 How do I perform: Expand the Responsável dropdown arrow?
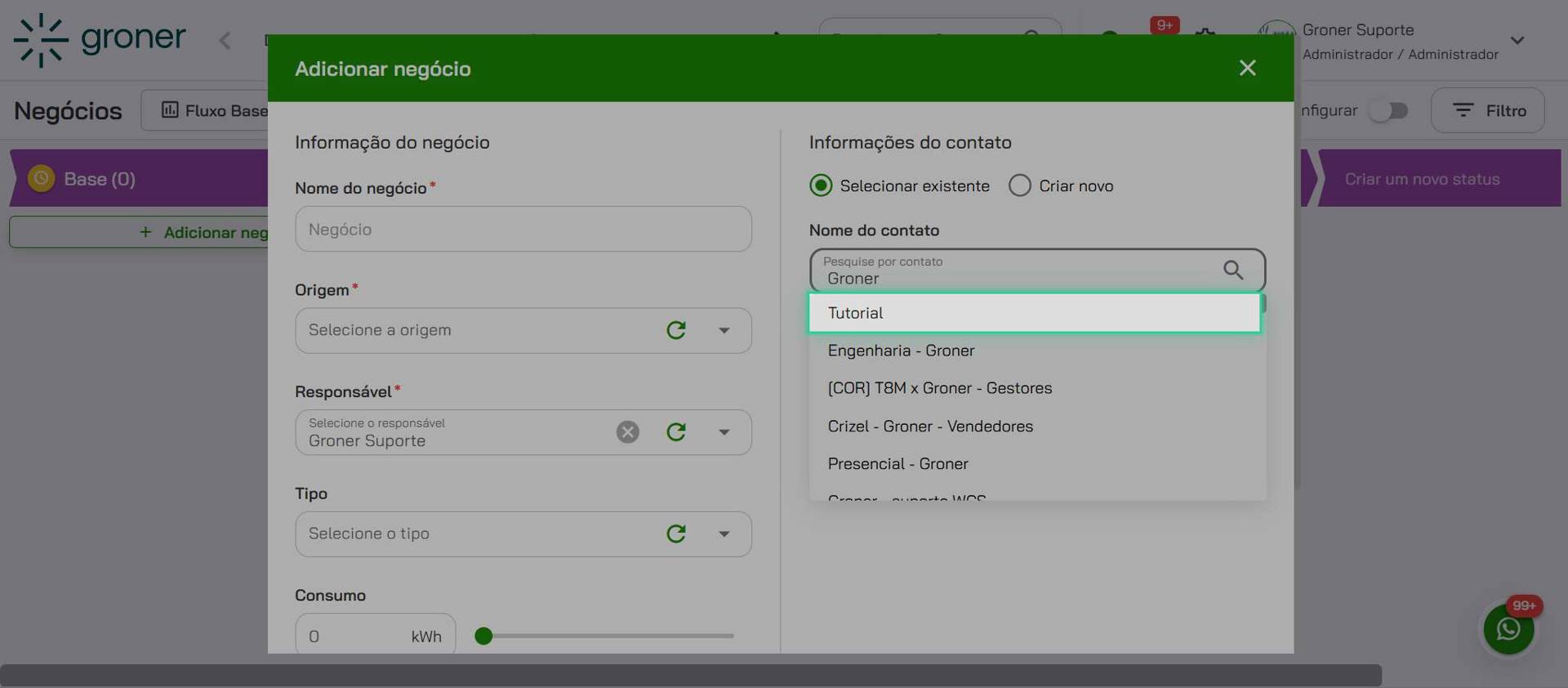[x=724, y=432]
